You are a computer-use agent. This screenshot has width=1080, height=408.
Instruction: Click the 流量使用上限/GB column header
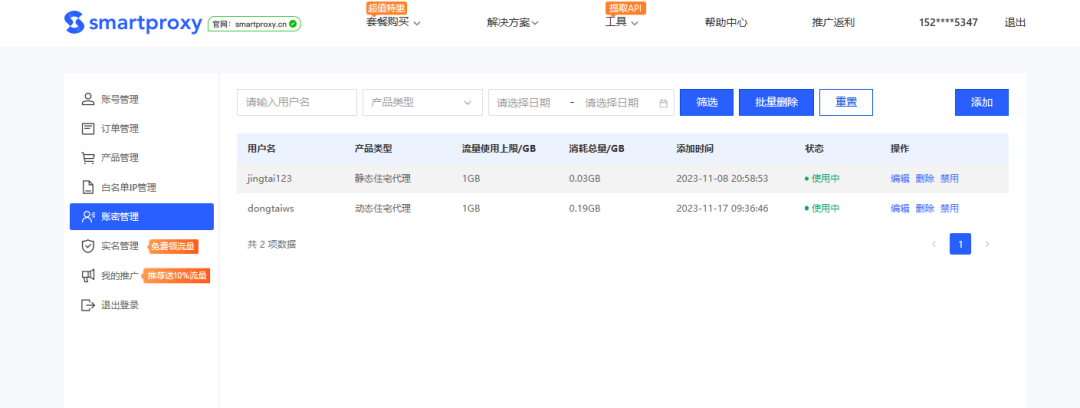(x=499, y=149)
